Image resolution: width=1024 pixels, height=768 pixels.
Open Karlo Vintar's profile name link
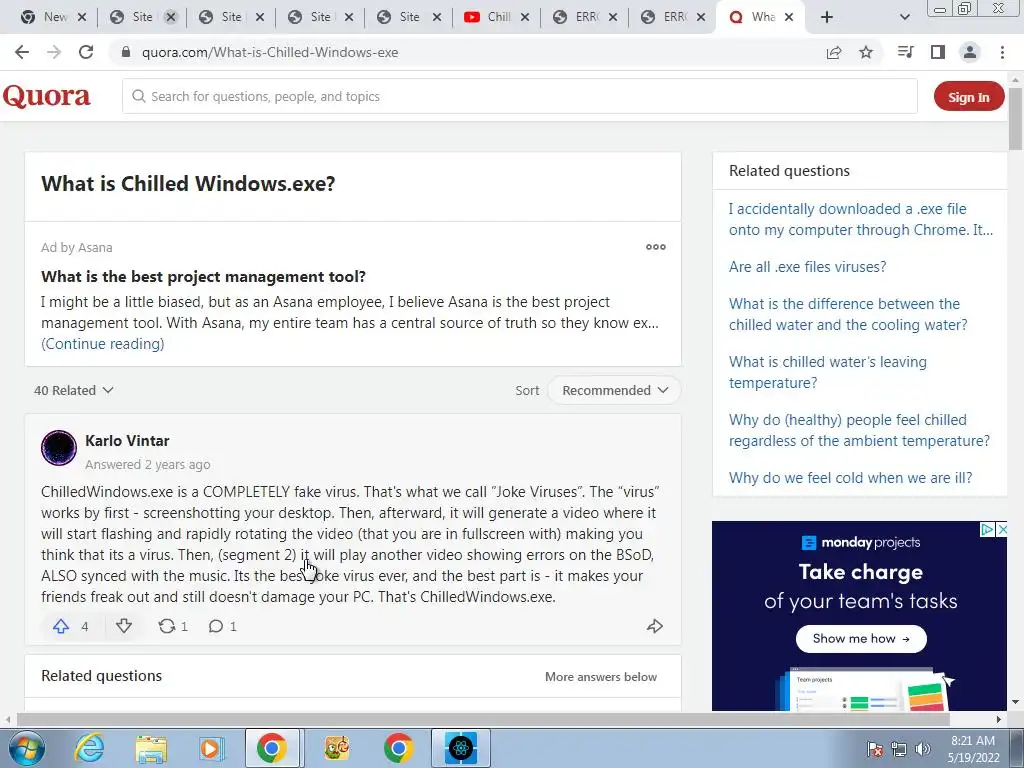127,441
